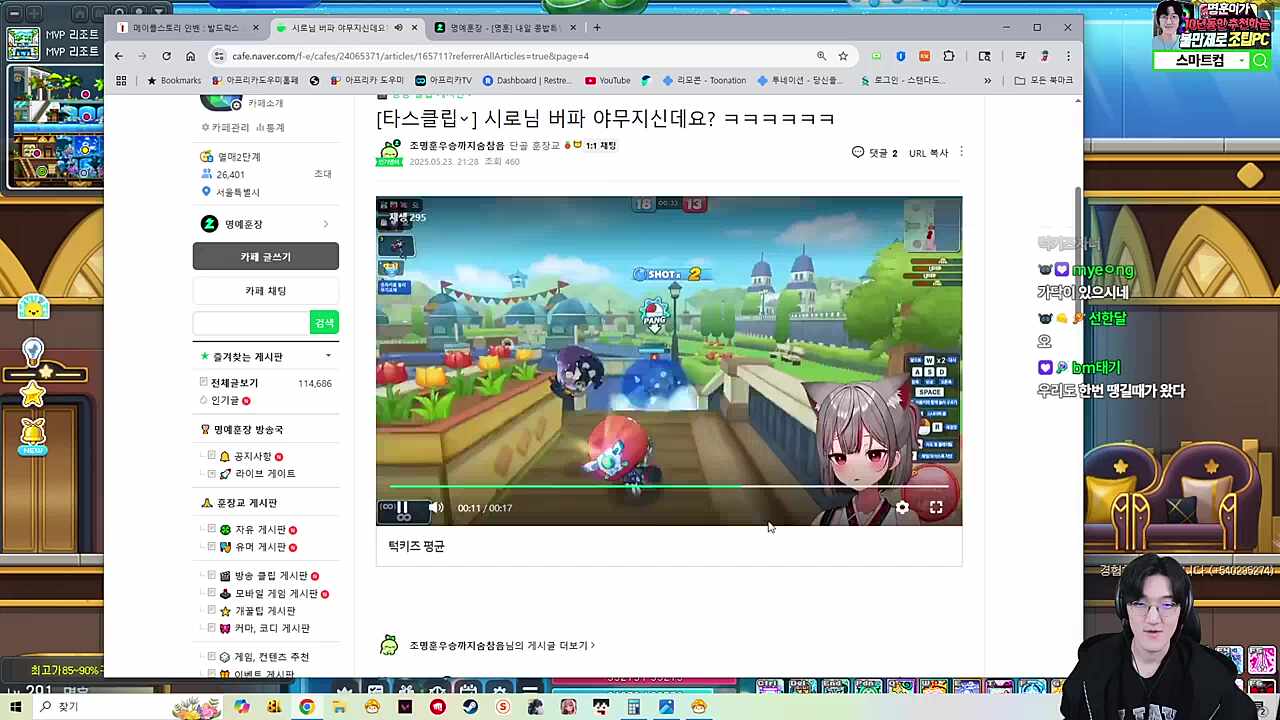Enter fullscreen on the video player
Viewport: 1280px width, 720px height.
(x=936, y=508)
